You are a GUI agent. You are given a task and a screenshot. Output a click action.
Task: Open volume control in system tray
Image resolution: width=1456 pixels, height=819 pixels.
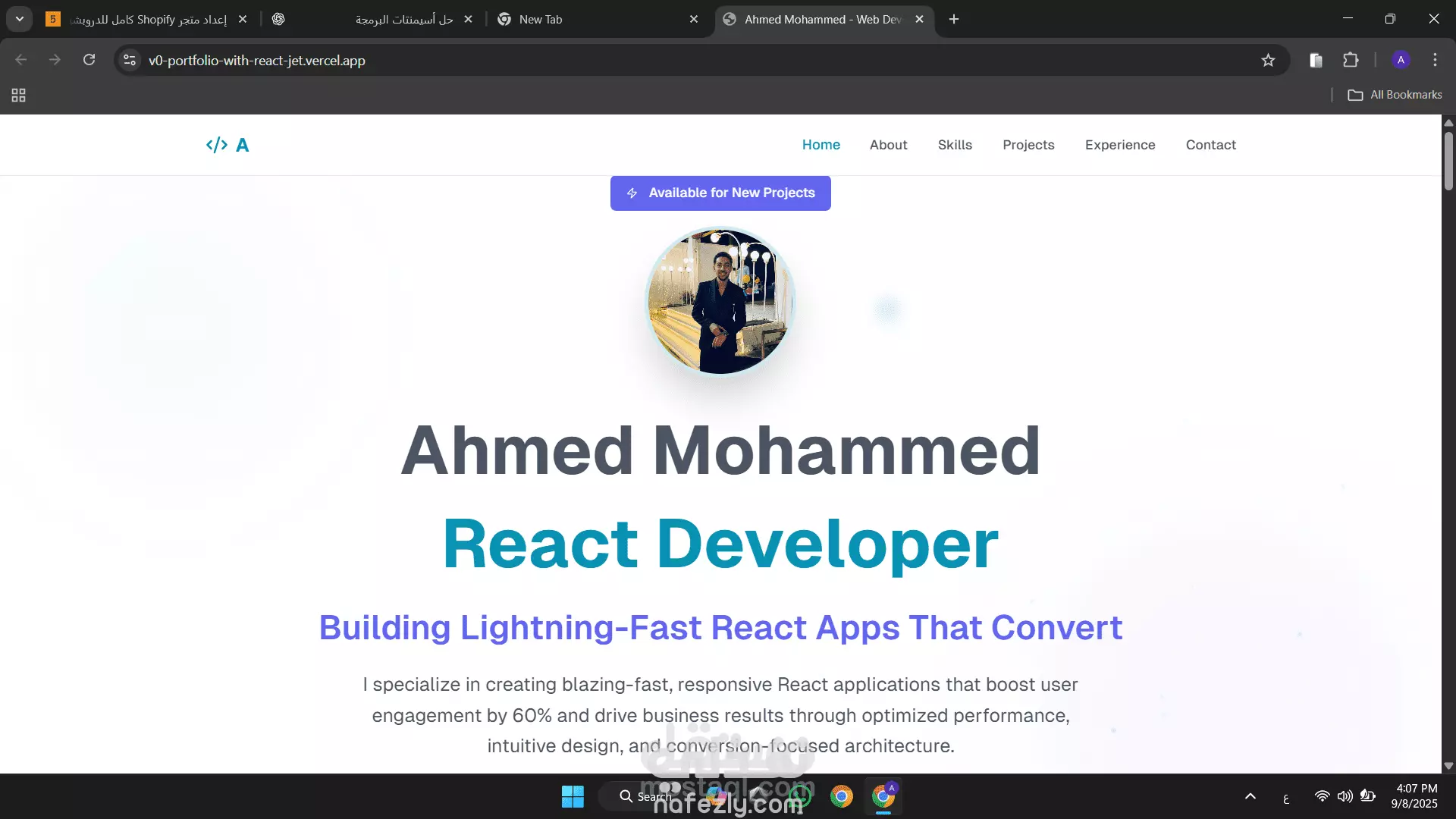[x=1345, y=796]
